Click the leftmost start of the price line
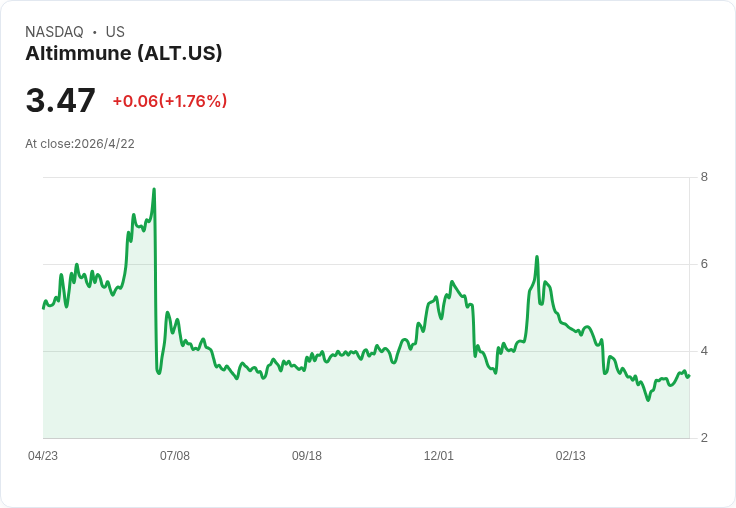Viewport: 736px width, 508px height. [43, 307]
